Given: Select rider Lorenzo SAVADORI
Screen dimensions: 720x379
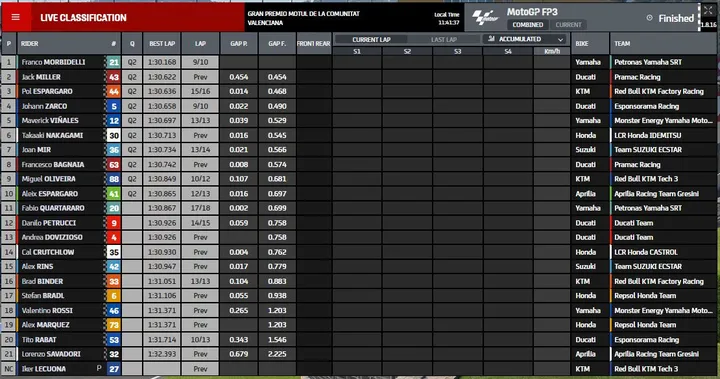Looking at the screenshot, I should click(51, 354).
